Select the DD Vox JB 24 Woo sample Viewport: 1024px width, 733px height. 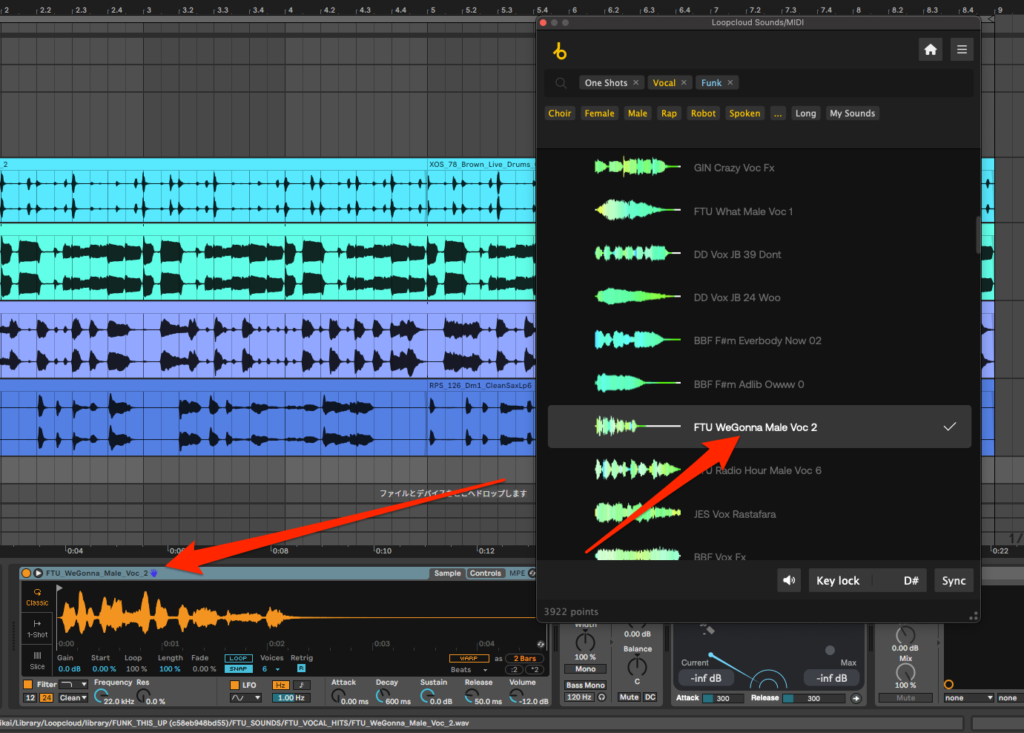click(x=737, y=297)
